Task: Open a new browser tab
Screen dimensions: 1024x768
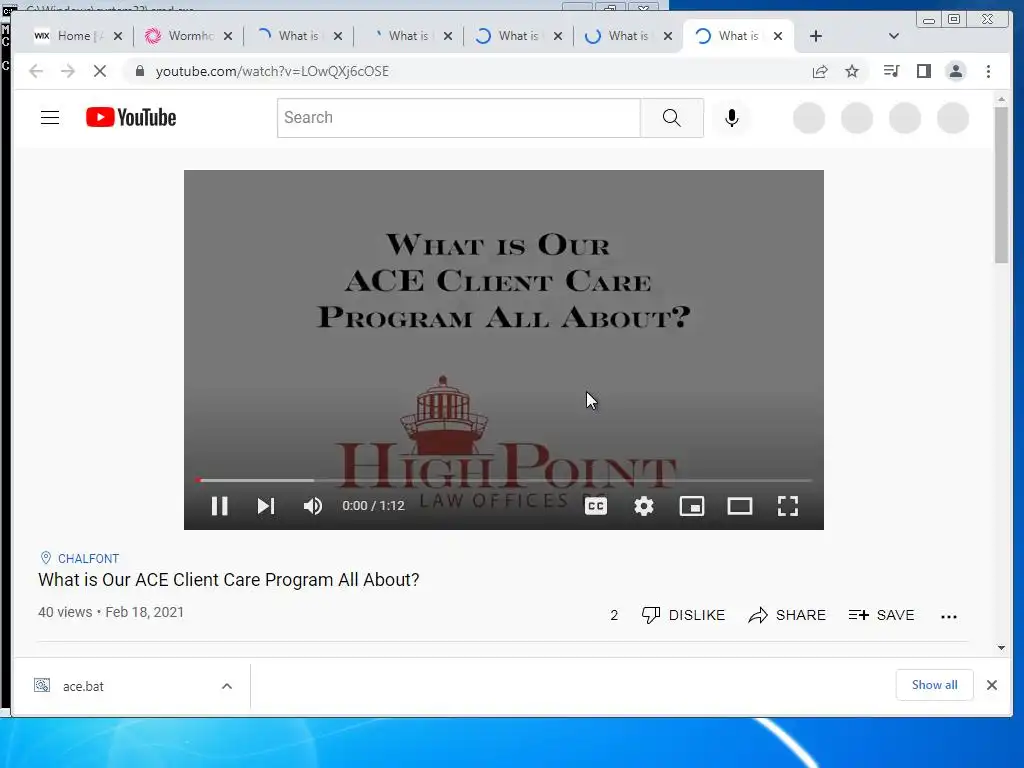Action: (816, 36)
